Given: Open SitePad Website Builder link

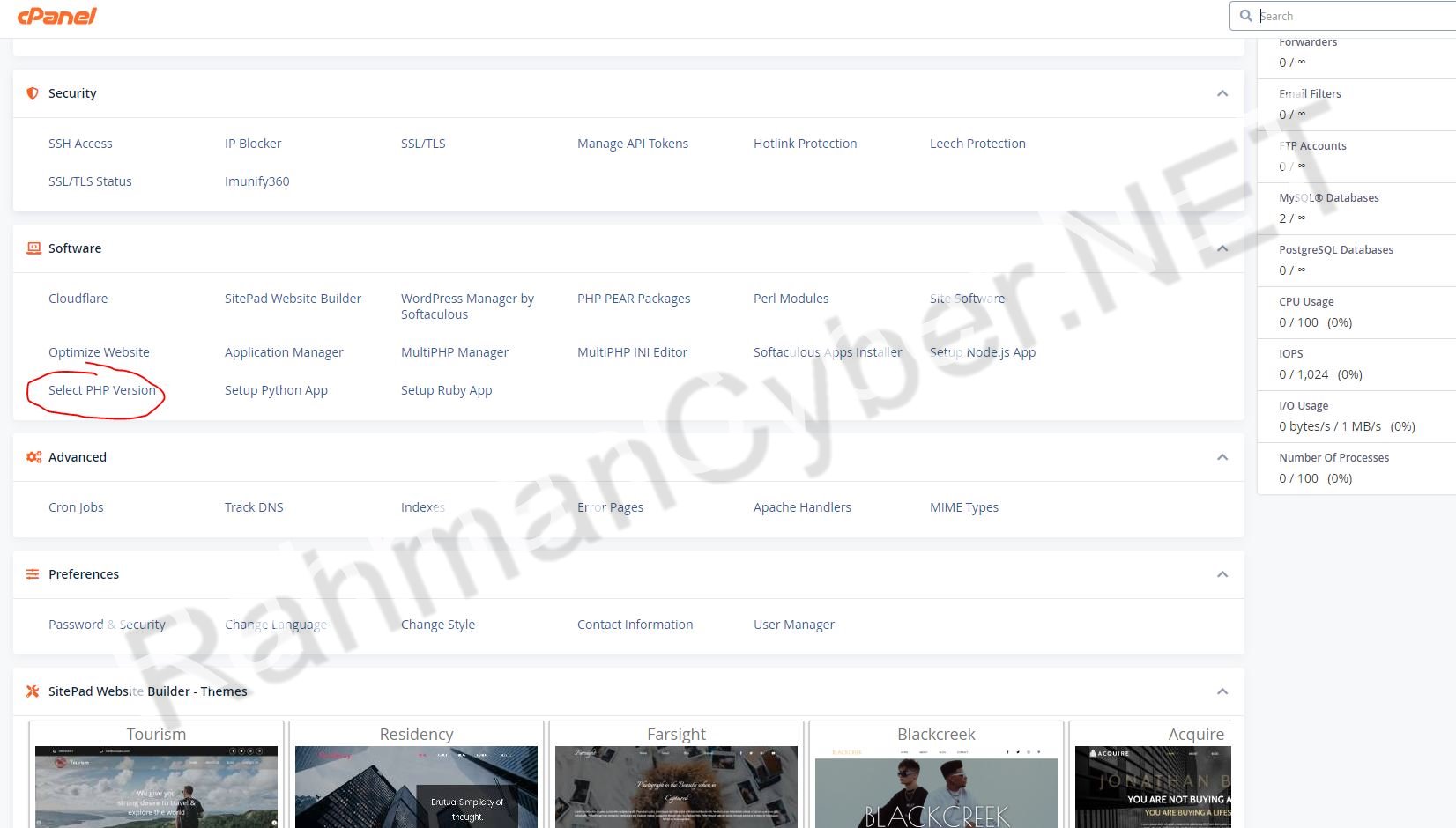Looking at the screenshot, I should click(293, 299).
